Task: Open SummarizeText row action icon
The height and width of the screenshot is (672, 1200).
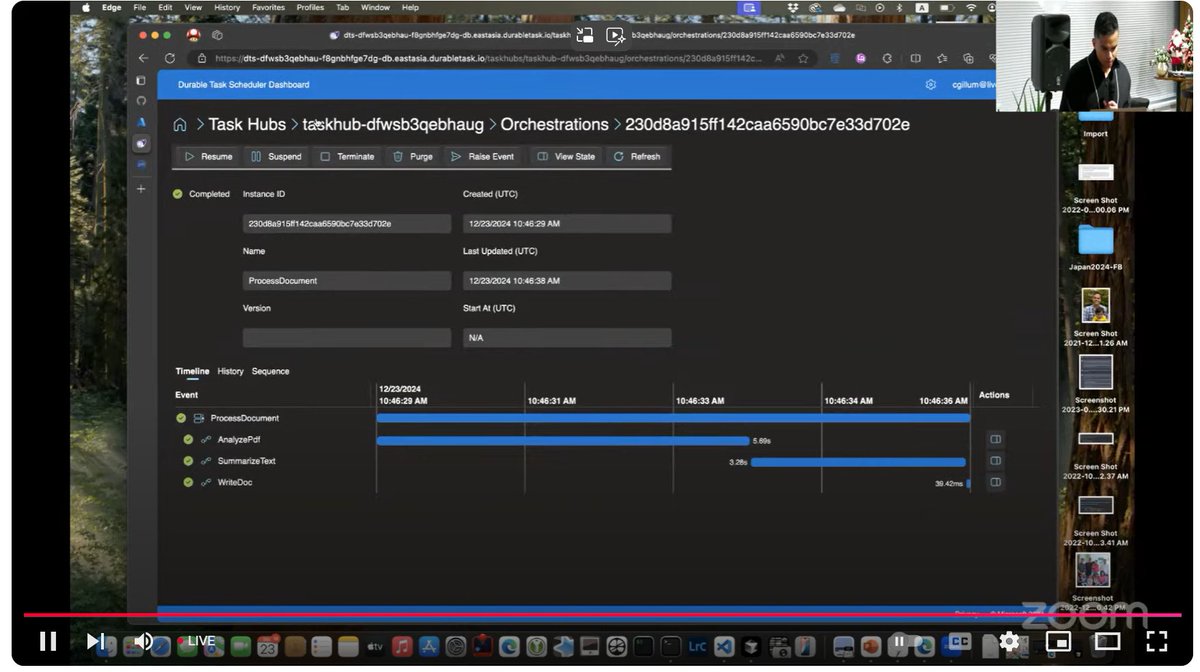Action: click(x=995, y=461)
